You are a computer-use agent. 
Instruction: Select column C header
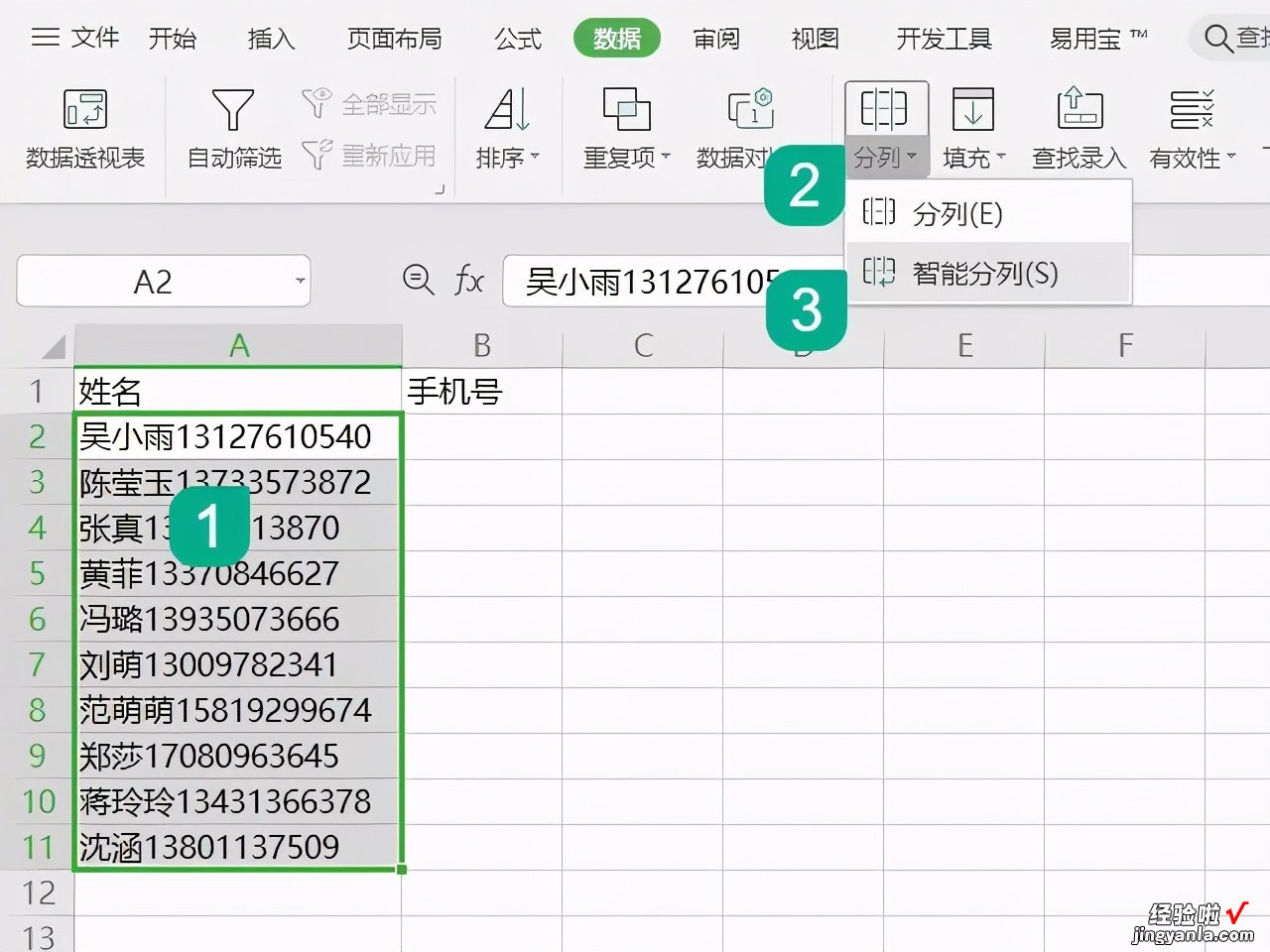tap(643, 345)
